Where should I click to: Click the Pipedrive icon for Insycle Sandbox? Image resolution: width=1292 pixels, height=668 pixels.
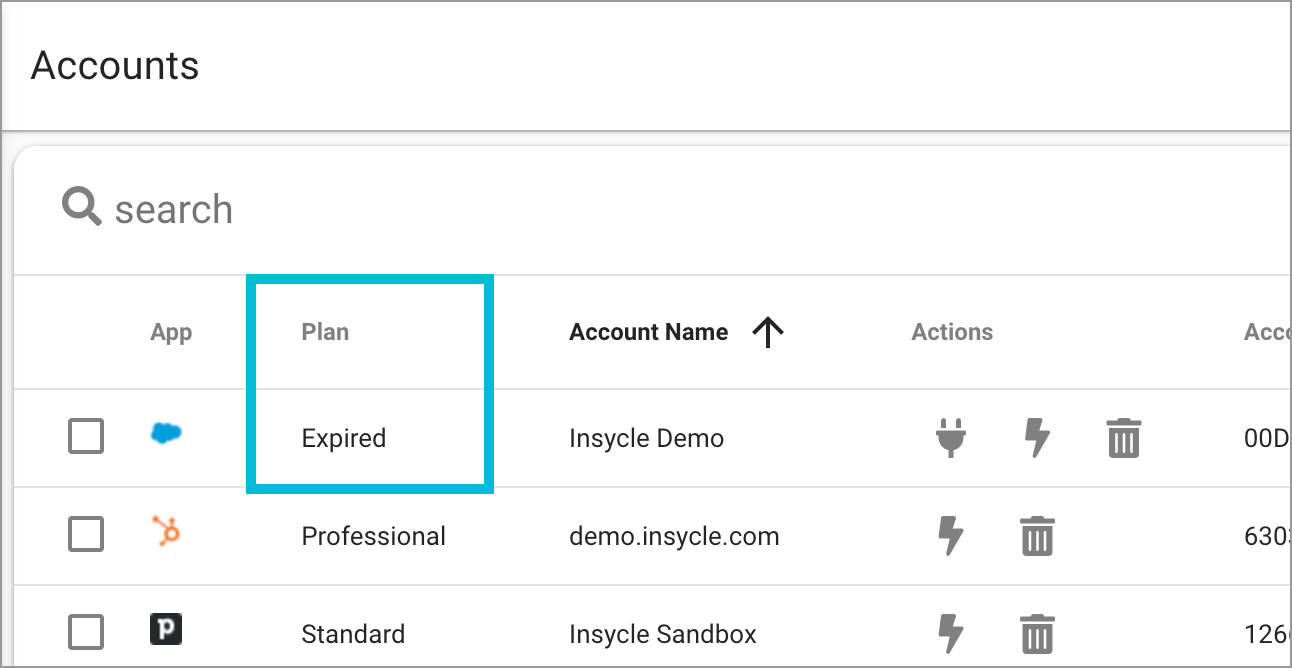click(166, 631)
